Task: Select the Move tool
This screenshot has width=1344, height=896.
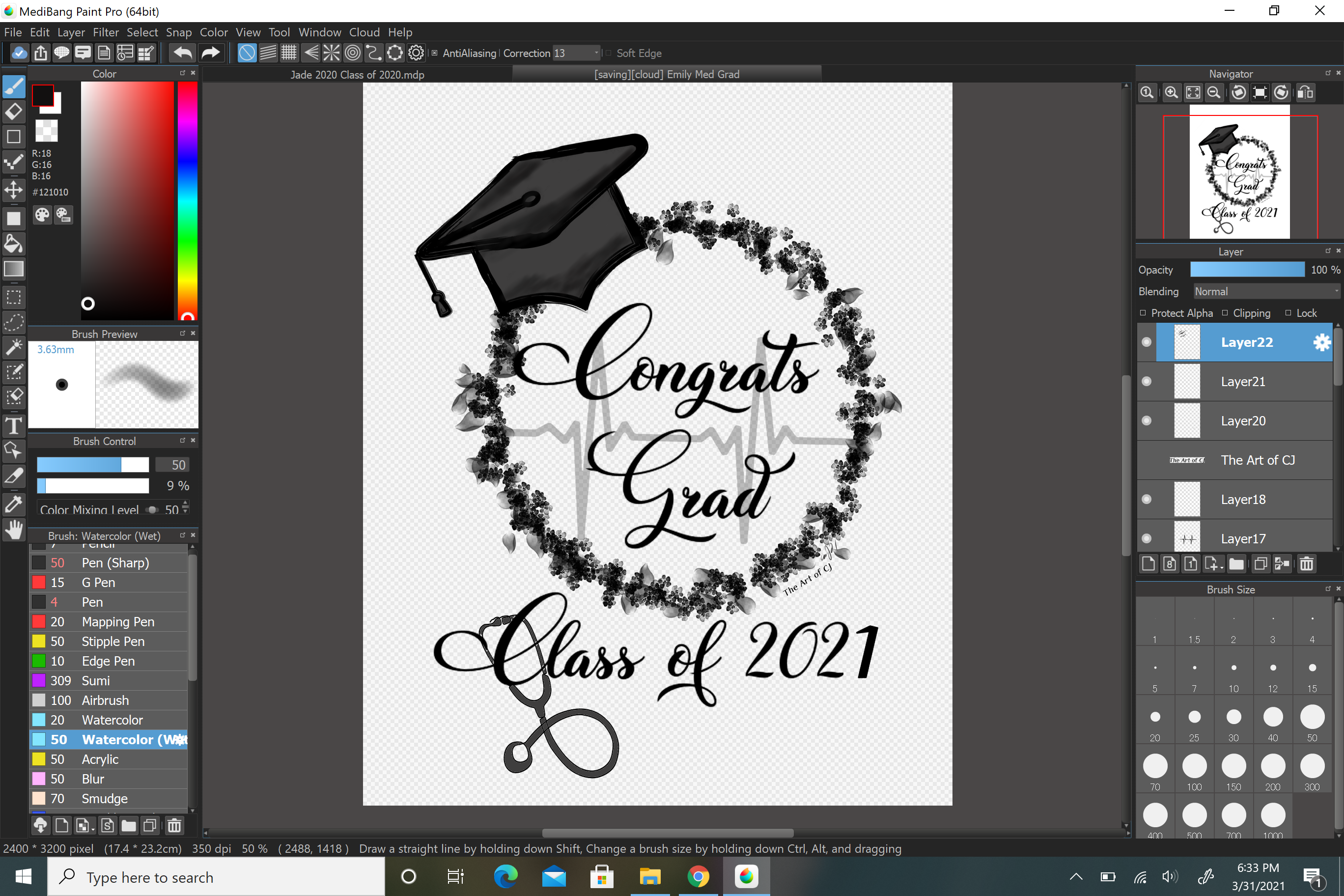Action: 14,190
